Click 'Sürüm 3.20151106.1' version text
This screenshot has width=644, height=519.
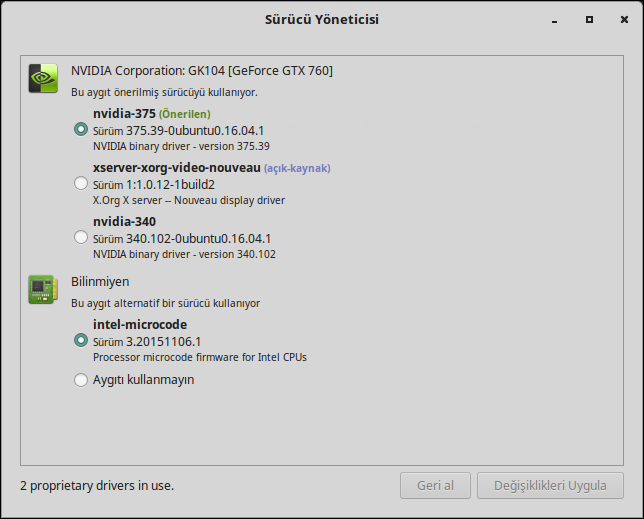(147, 342)
